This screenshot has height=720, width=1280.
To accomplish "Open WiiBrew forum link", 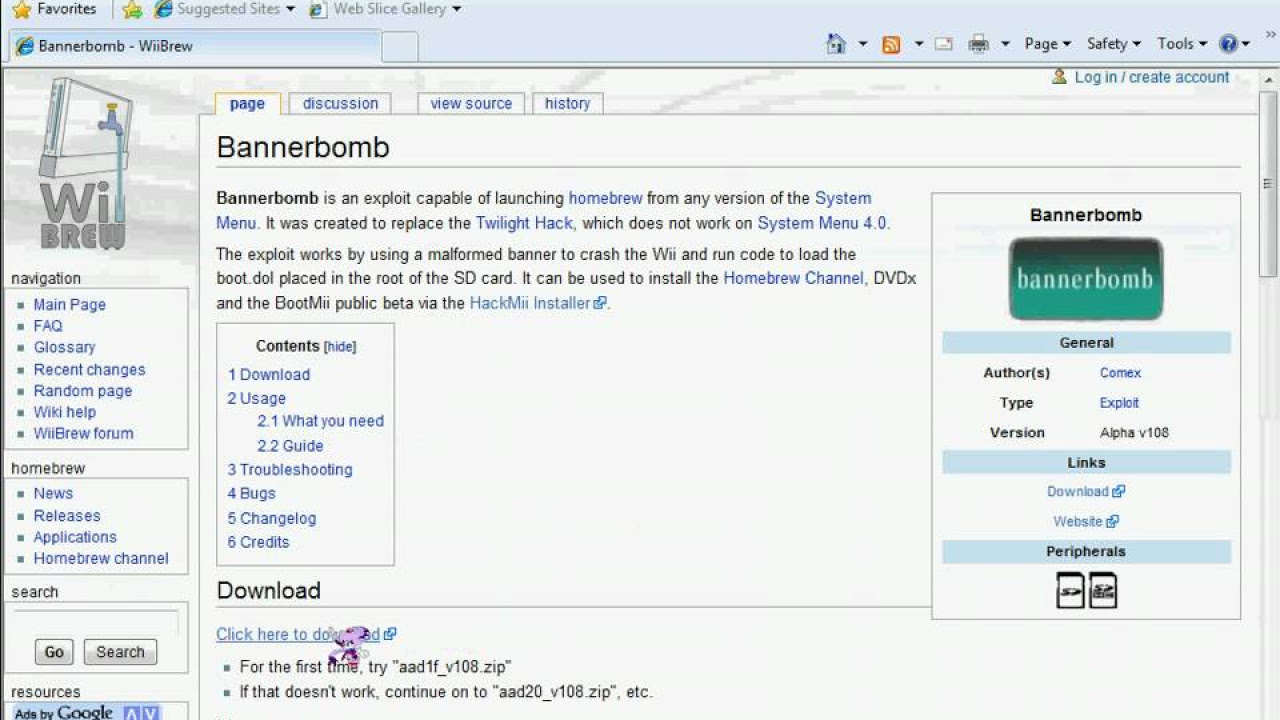I will tap(83, 433).
